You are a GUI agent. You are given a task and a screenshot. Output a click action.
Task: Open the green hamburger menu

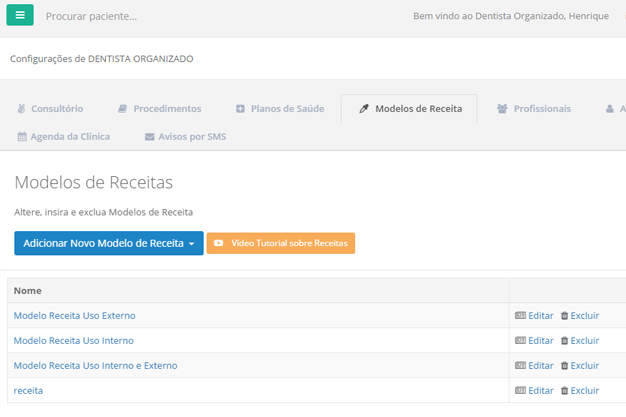20,16
